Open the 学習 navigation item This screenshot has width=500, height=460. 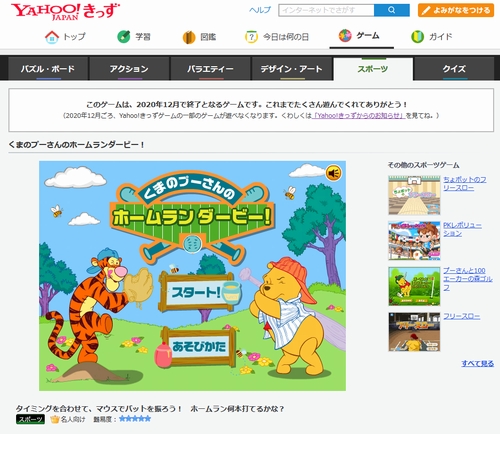click(x=134, y=36)
